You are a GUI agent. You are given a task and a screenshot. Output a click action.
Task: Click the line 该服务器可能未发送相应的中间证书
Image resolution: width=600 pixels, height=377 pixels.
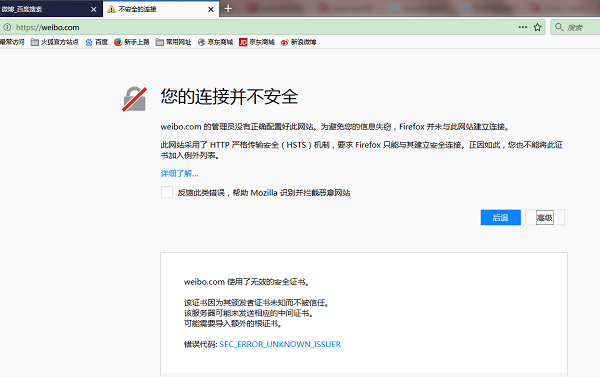(249, 313)
